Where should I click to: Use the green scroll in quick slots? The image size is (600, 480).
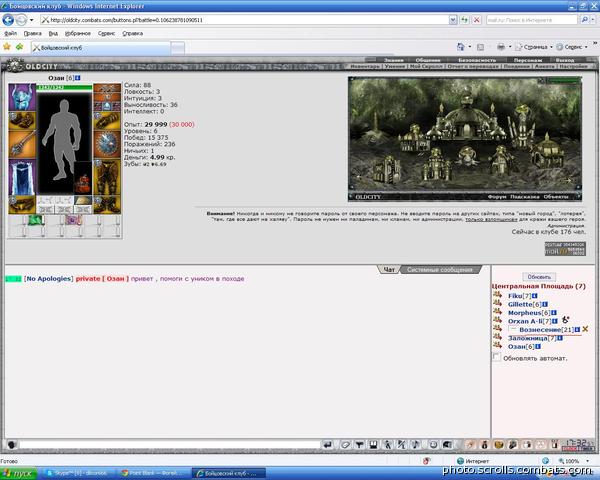point(36,220)
